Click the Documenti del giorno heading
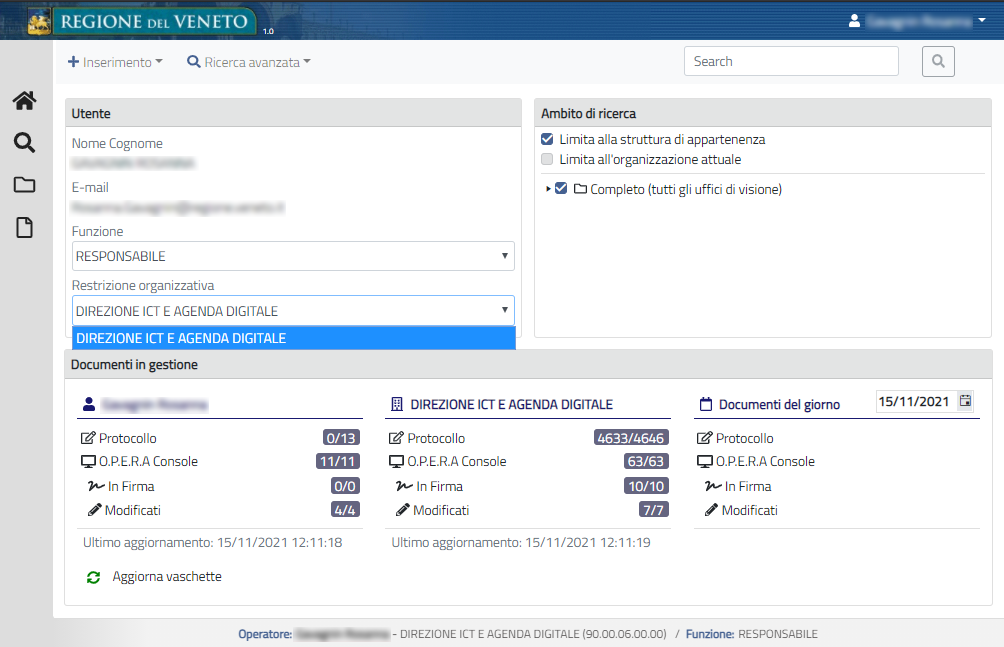The width and height of the screenshot is (1004, 647). (779, 404)
